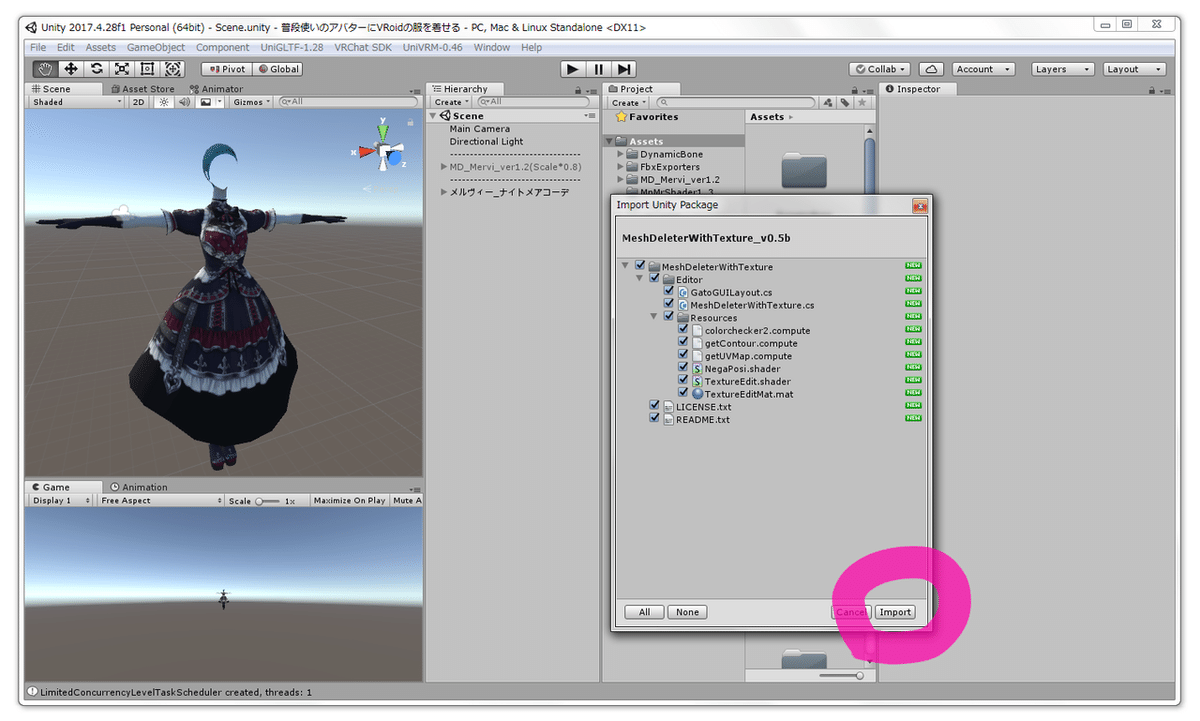
Task: Uncheck LICENSE.txt checkbox
Action: pos(654,406)
